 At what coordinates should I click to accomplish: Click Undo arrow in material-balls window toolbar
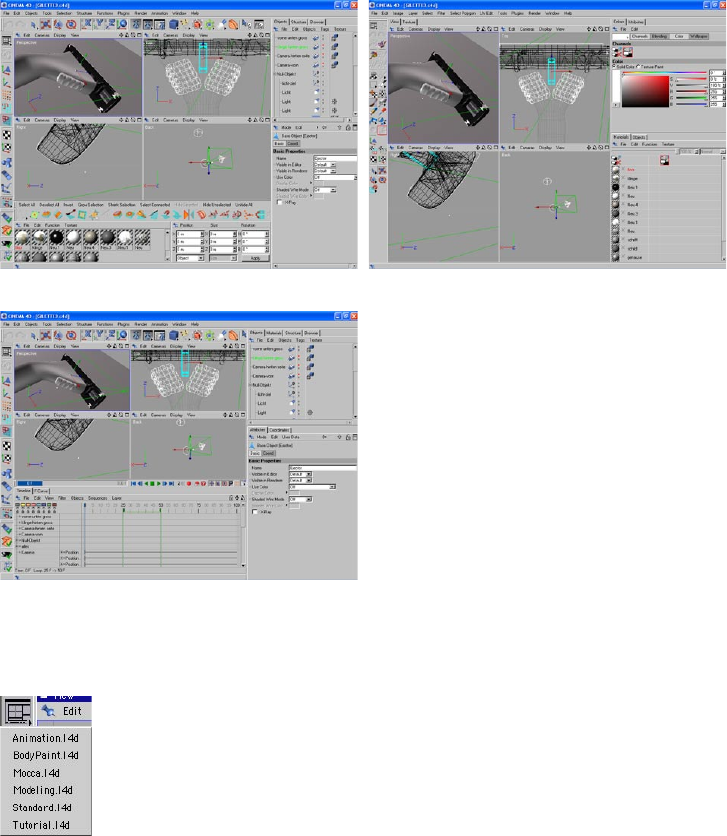pyautogui.click(x=9, y=25)
